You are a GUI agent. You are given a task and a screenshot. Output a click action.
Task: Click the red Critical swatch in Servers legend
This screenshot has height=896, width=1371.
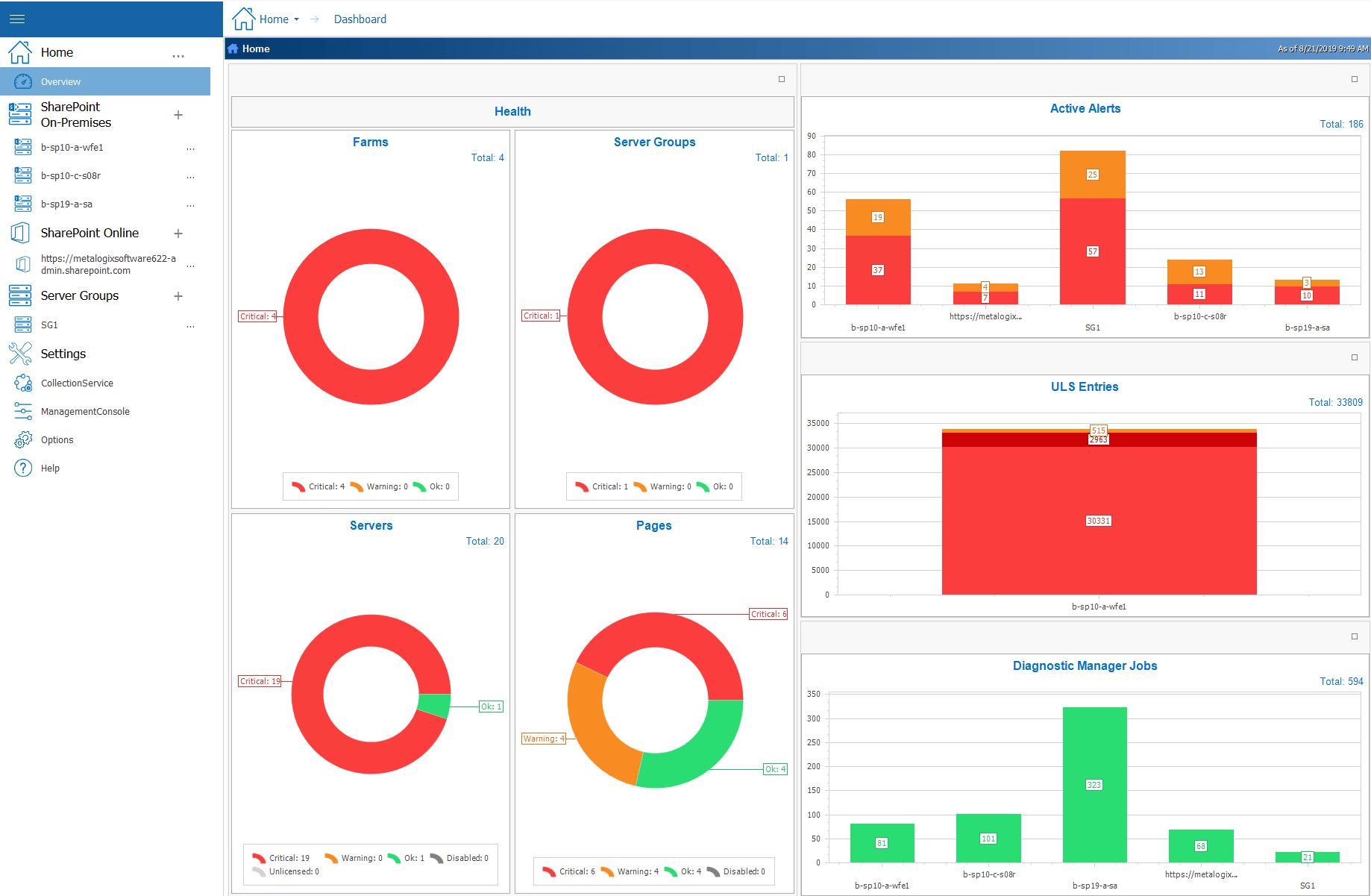click(x=260, y=857)
